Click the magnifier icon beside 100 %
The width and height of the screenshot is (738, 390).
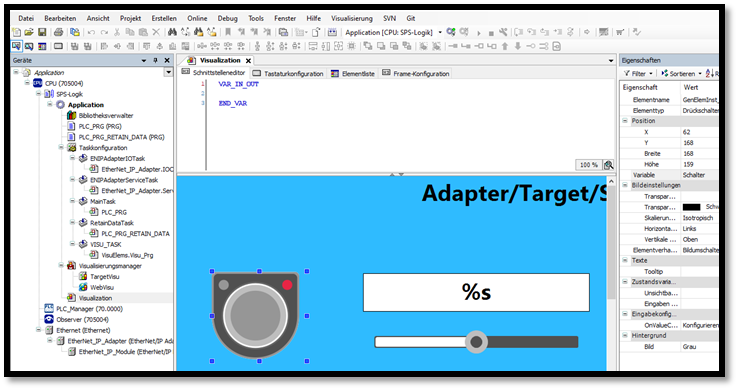click(609, 165)
